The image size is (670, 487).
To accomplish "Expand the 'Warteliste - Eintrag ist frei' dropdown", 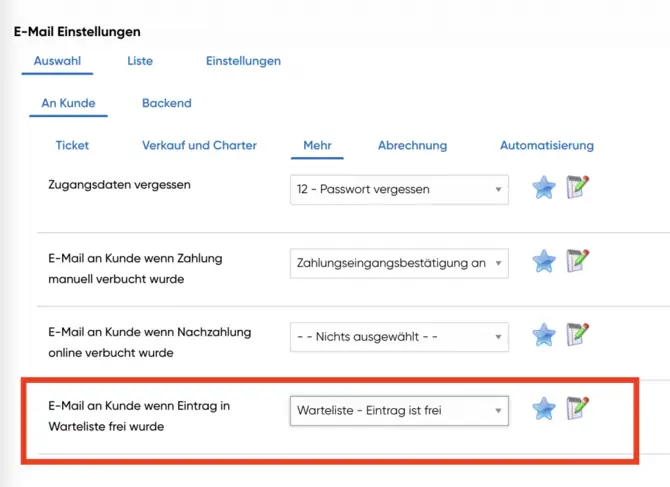I will [398, 410].
